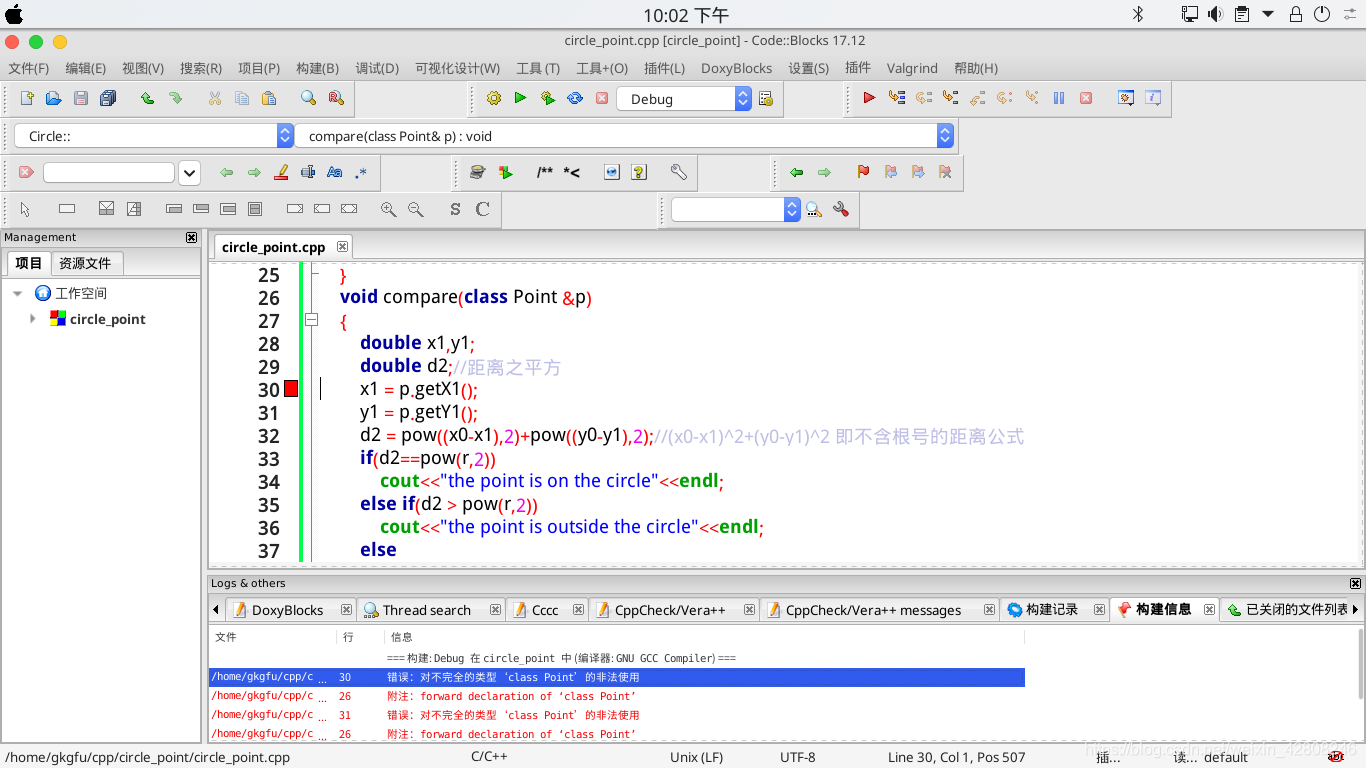The image size is (1366, 768).
Task: Toggle source view S button
Action: pos(455,209)
